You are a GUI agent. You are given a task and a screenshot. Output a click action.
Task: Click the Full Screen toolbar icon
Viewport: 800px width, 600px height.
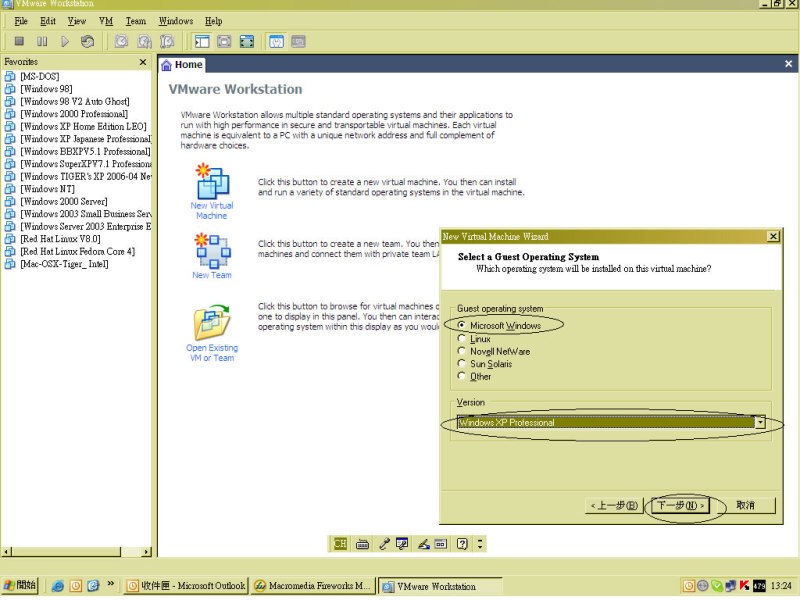[x=247, y=41]
